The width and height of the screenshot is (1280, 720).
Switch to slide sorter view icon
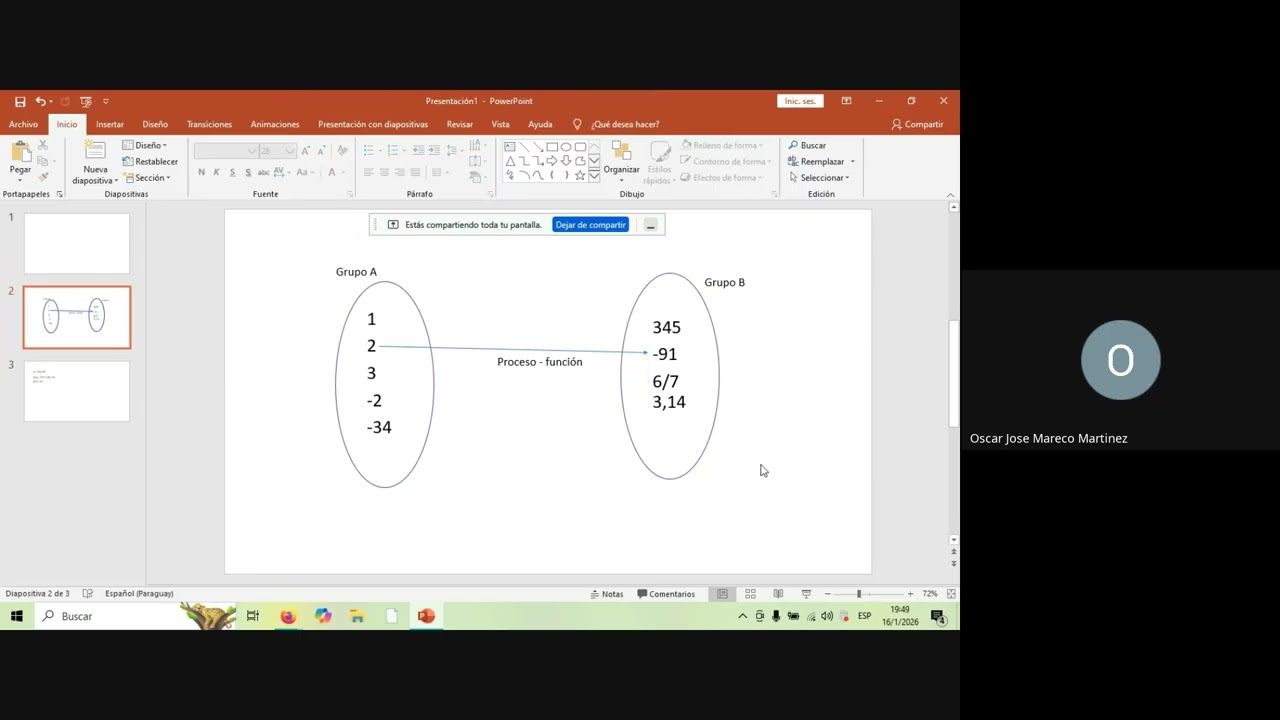click(x=750, y=594)
